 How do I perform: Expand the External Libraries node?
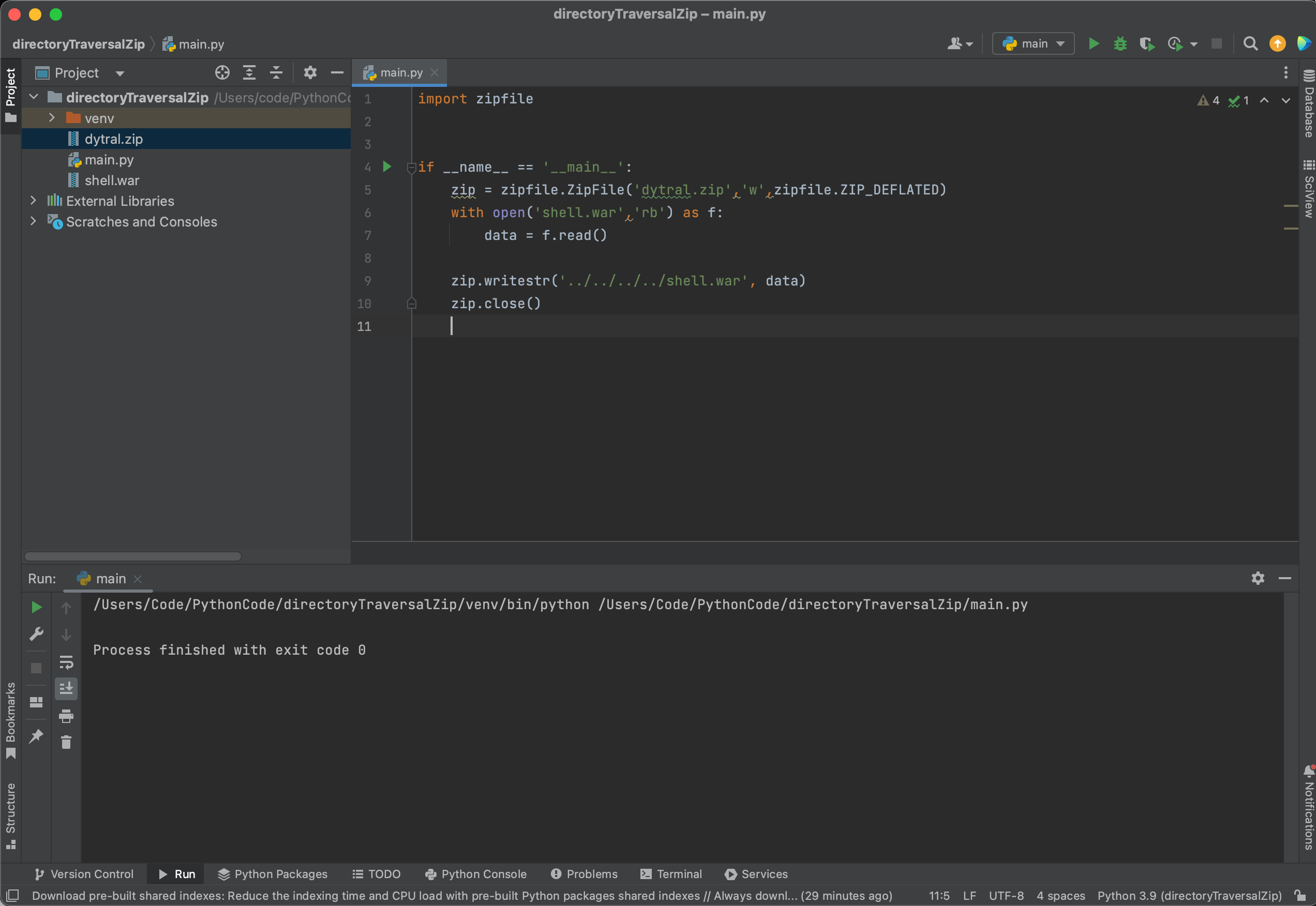coord(34,201)
